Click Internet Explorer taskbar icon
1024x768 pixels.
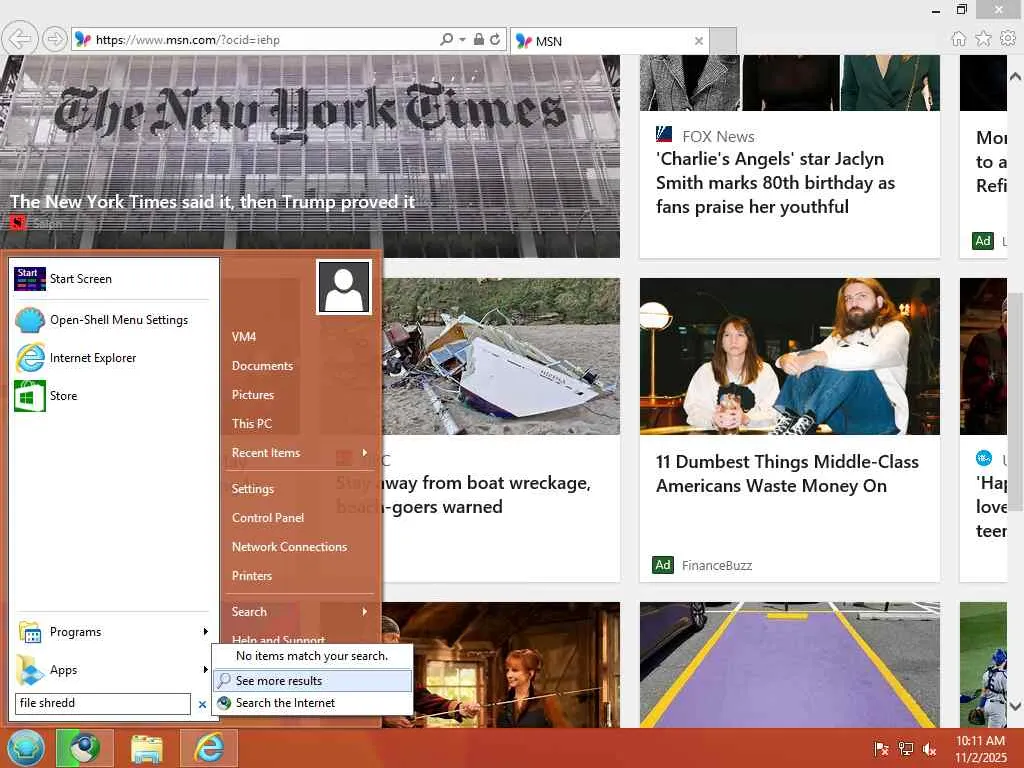208,748
